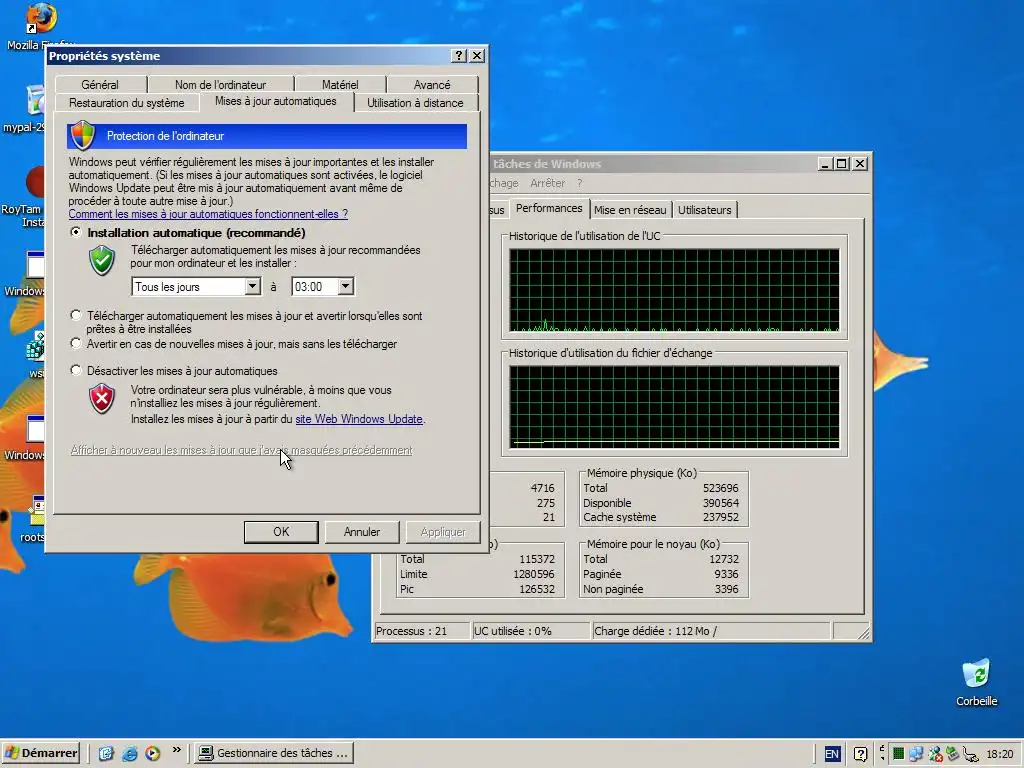The image size is (1024, 768).
Task: Click the Task Manager resize grip corner
Action: click(x=863, y=632)
